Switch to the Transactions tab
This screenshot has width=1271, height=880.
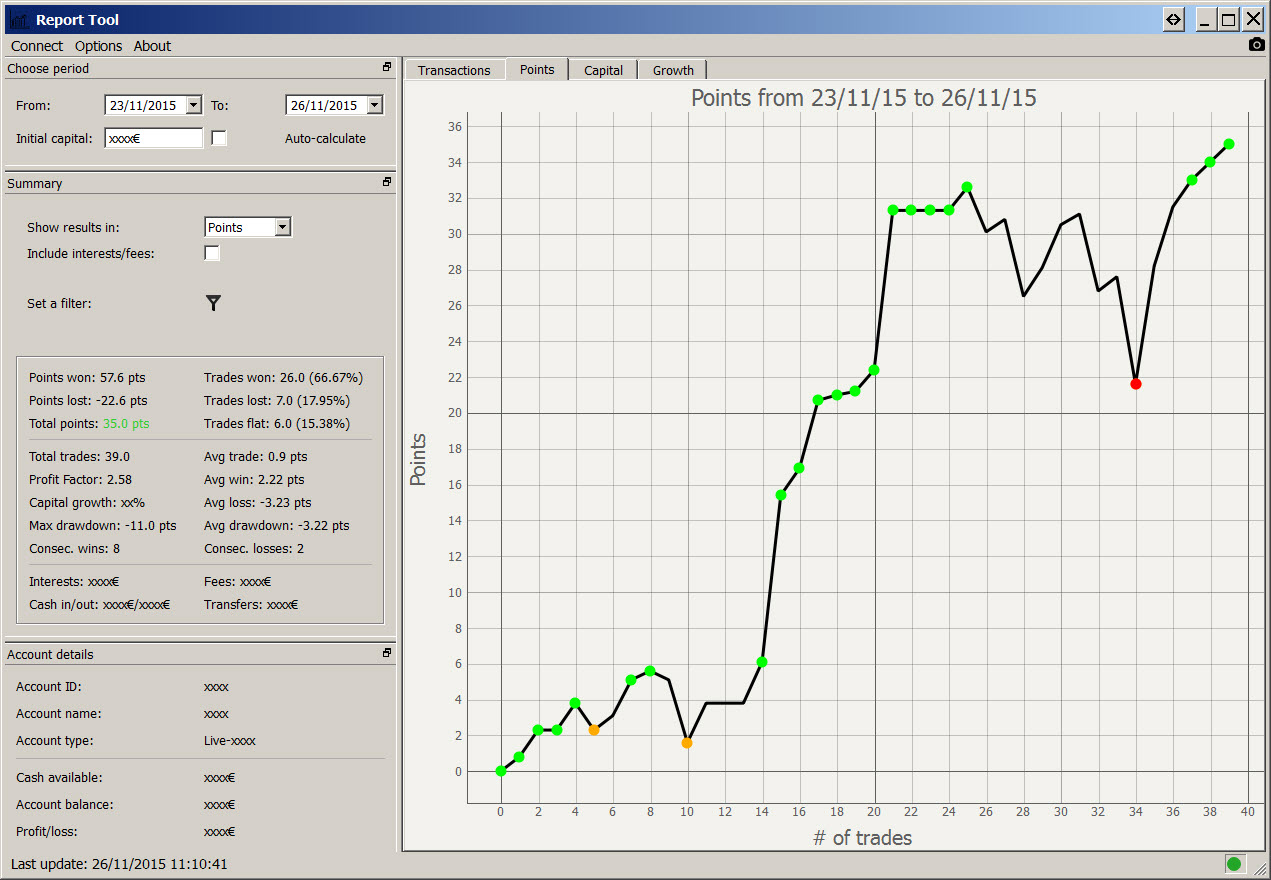pyautogui.click(x=454, y=70)
